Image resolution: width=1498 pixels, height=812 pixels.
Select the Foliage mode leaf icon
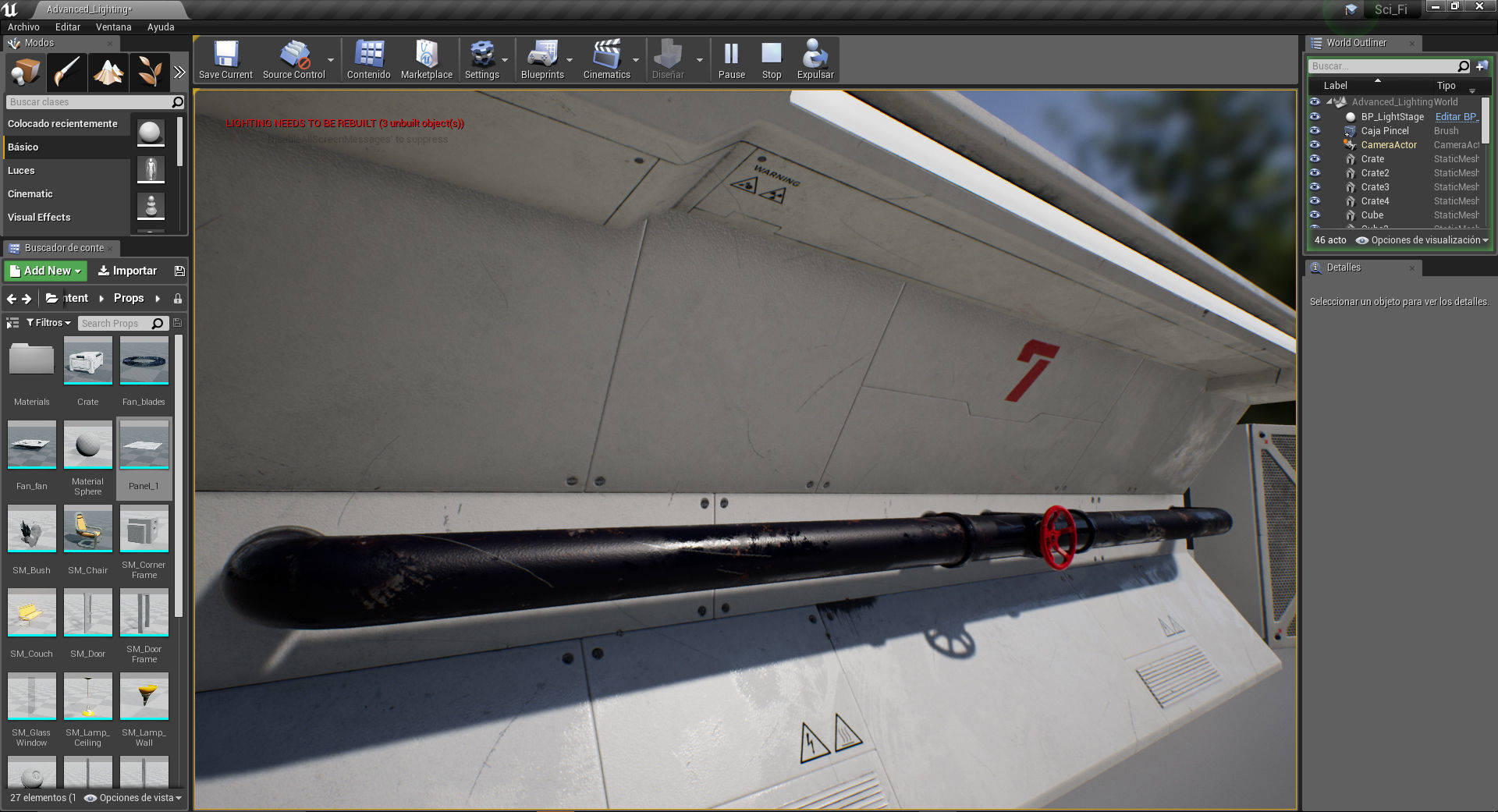click(x=150, y=72)
